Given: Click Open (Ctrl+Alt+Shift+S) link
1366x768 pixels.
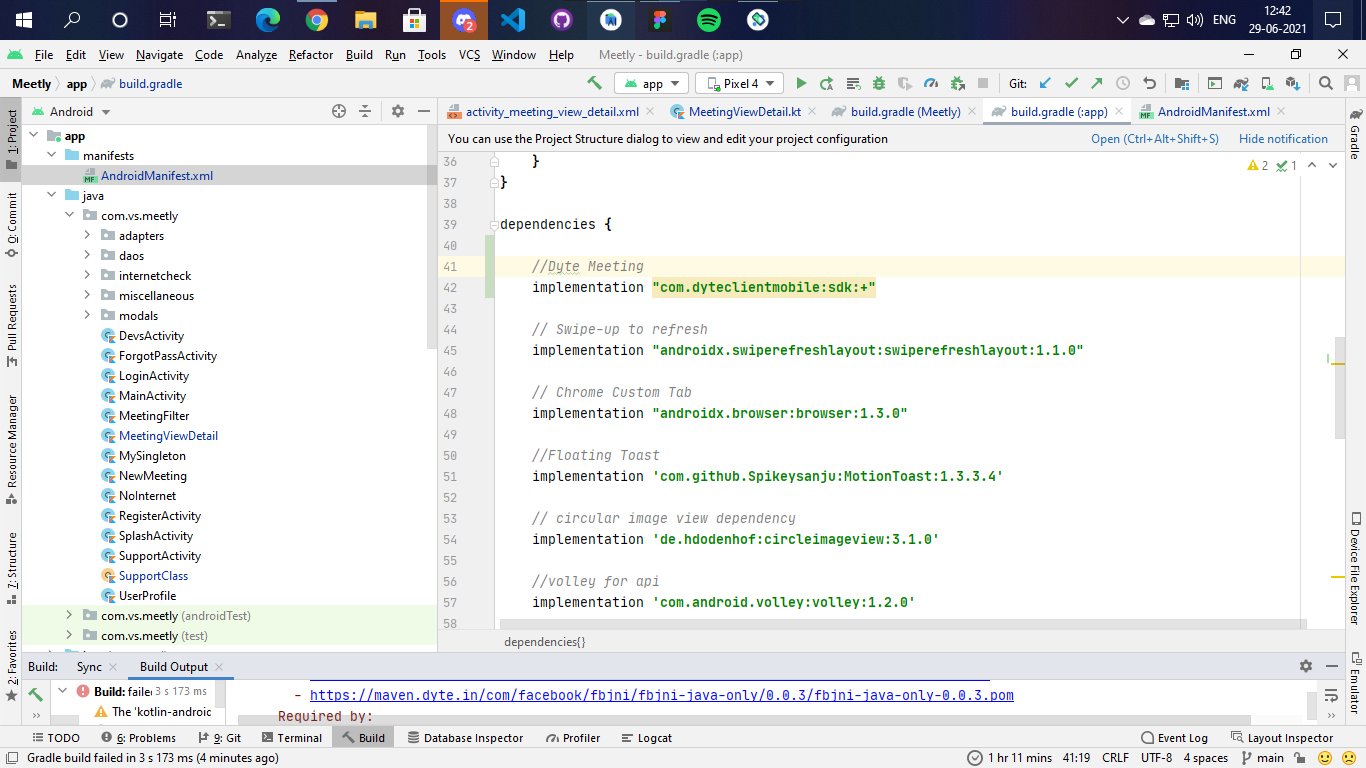Looking at the screenshot, I should point(1155,139).
